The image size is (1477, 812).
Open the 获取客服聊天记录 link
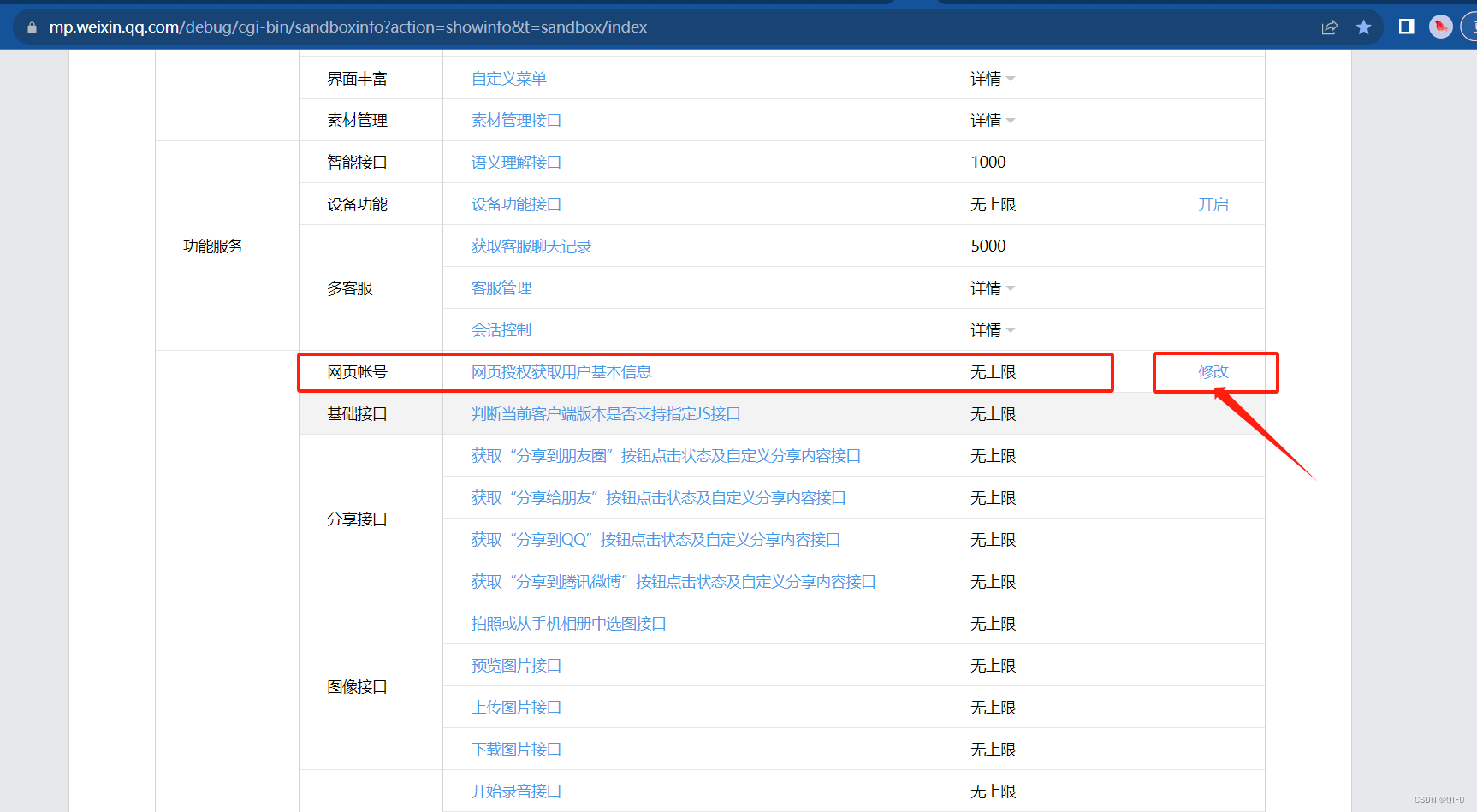click(531, 246)
